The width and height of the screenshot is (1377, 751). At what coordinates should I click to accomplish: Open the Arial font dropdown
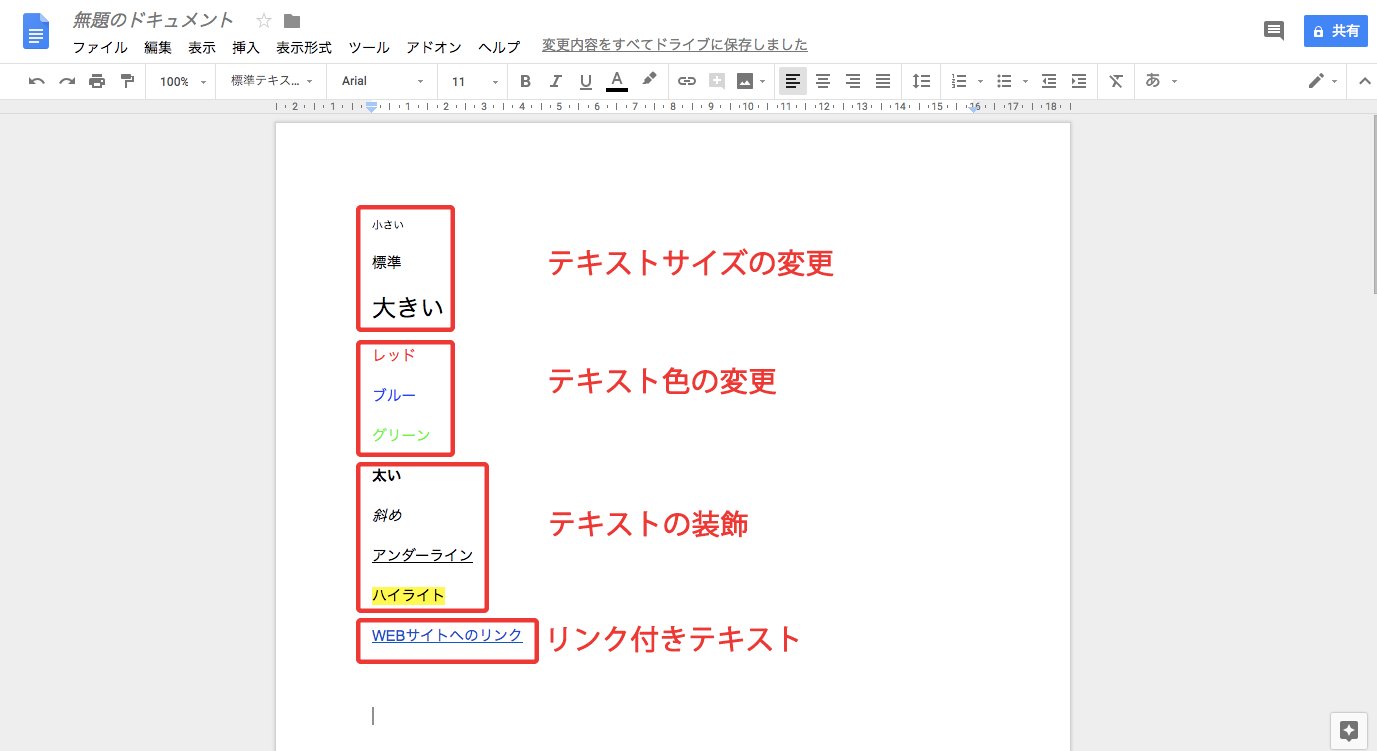pos(382,81)
